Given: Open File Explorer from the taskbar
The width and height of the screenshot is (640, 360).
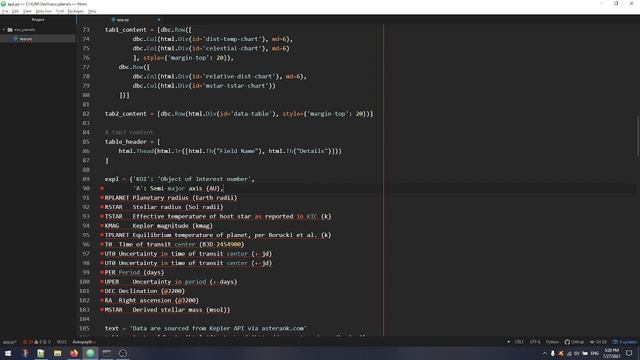Looking at the screenshot, I should [x=58, y=353].
